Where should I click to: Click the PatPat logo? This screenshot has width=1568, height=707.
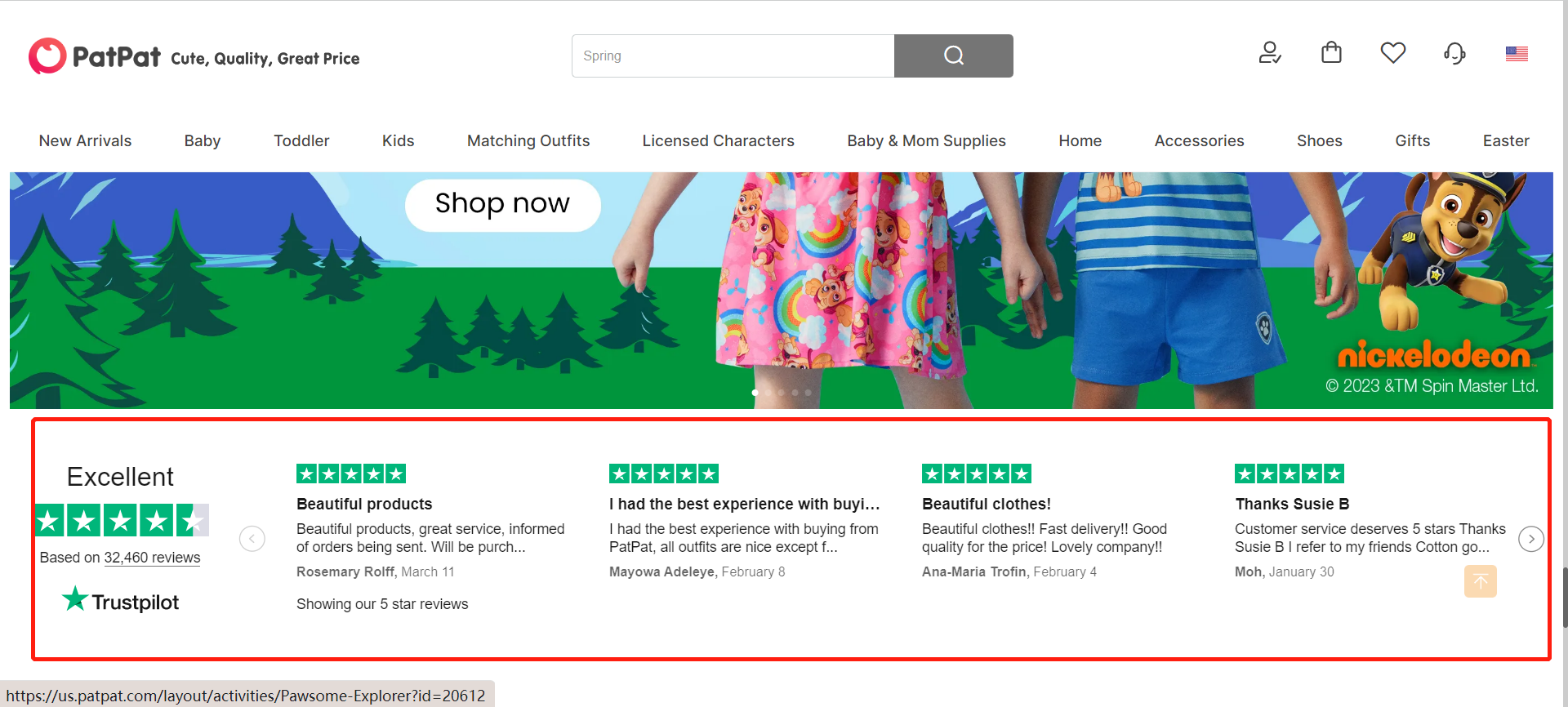(95, 56)
